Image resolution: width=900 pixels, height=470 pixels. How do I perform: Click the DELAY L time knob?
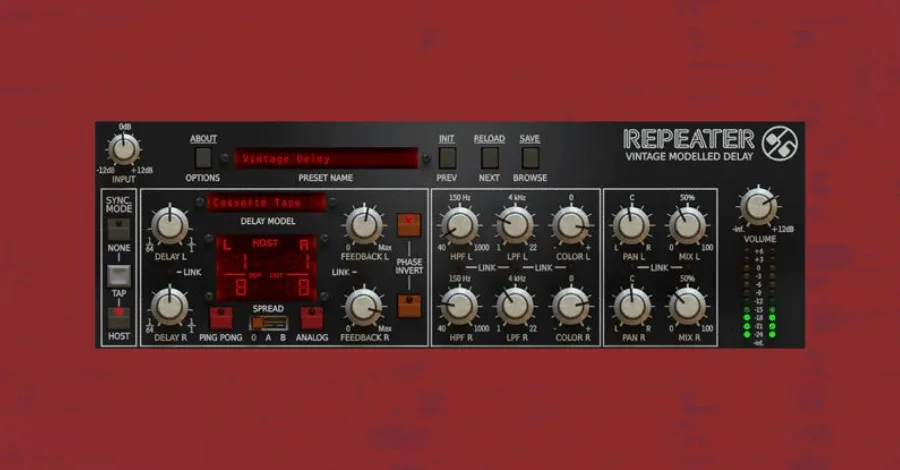coord(170,226)
